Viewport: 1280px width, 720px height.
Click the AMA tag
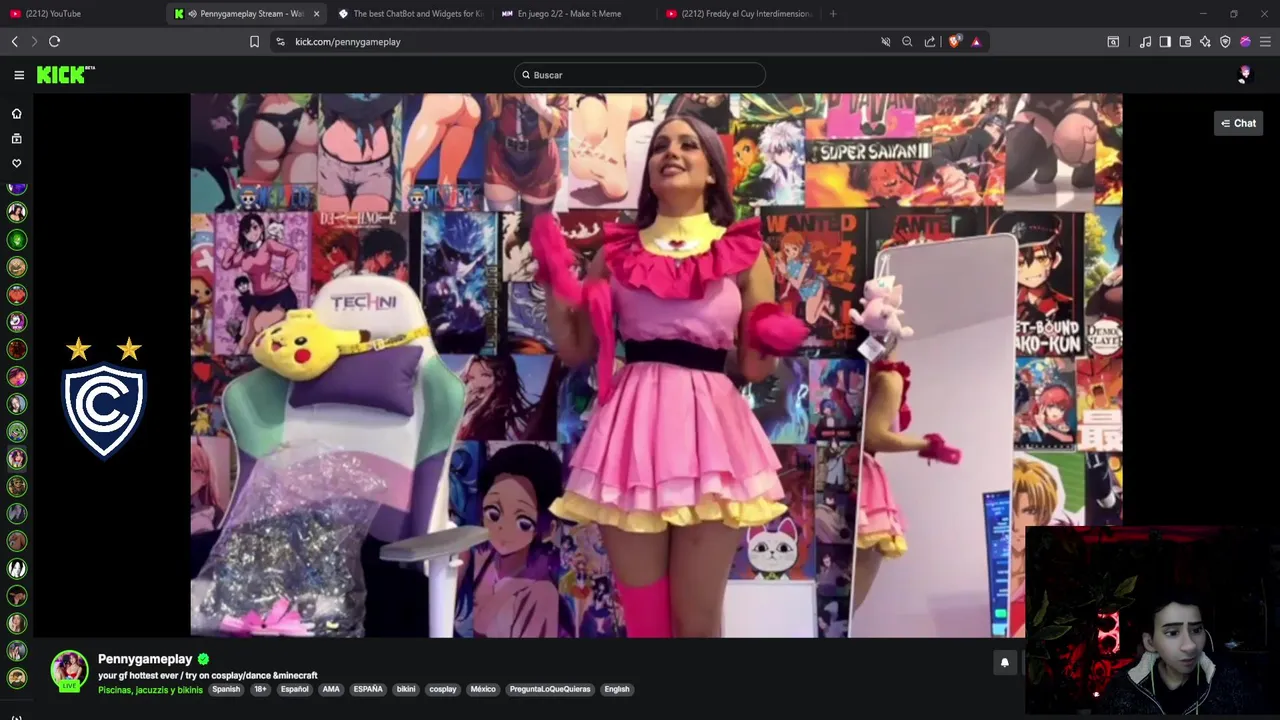tap(331, 689)
